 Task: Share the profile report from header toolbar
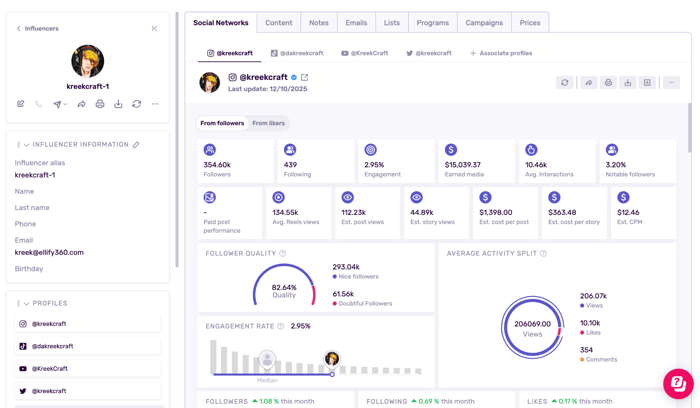pos(588,83)
